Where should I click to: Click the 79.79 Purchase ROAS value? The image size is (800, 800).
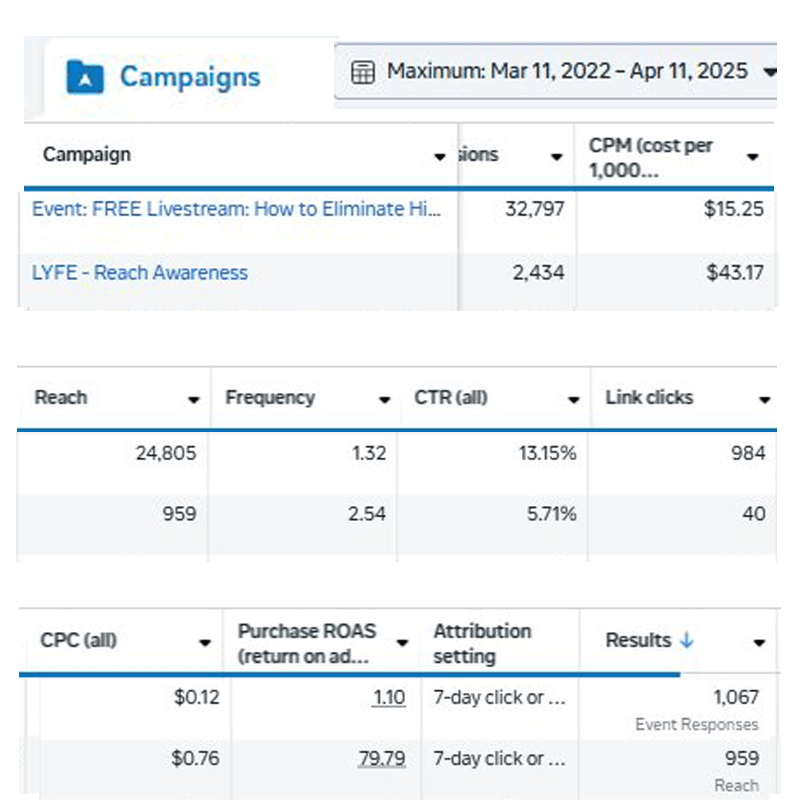382,758
